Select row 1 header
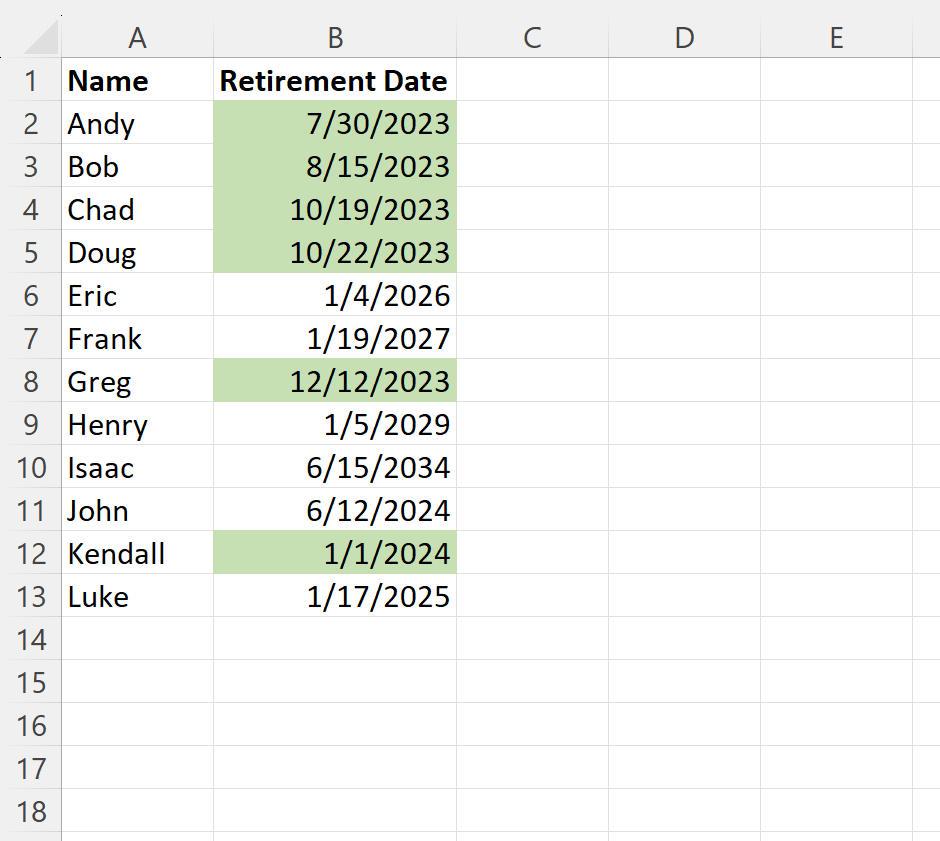Image resolution: width=940 pixels, height=841 pixels. (x=32, y=81)
